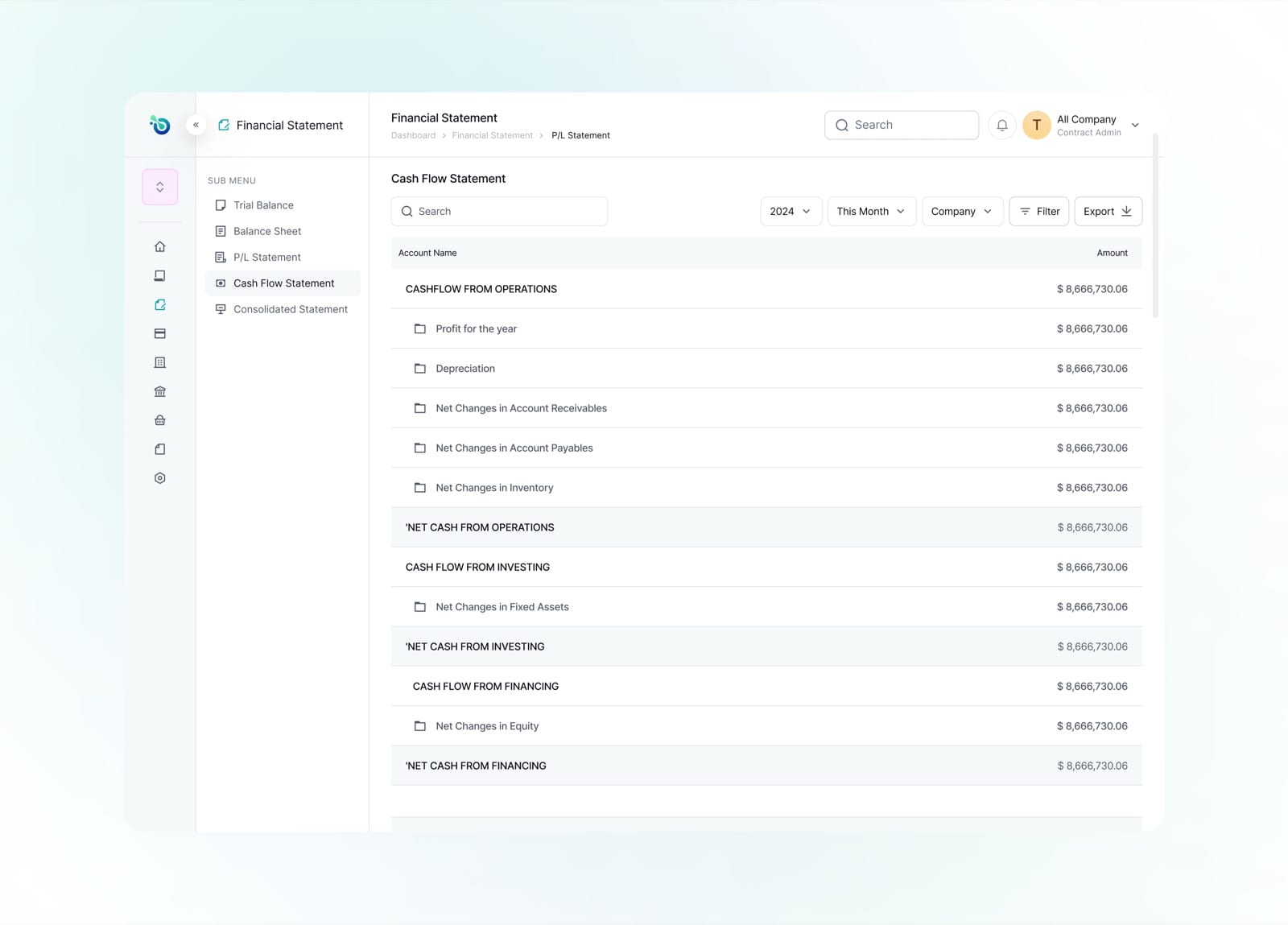Open the credit card icon in sidebar
Screen dimensions: 1288x925
pos(160,333)
